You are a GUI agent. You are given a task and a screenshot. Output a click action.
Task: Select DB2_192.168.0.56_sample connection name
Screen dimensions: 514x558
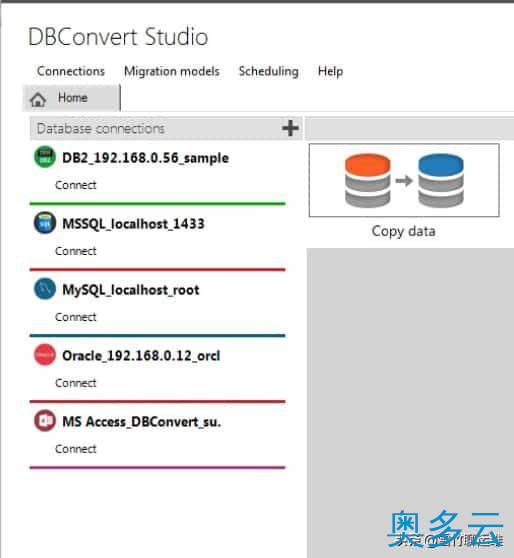[x=145, y=158]
